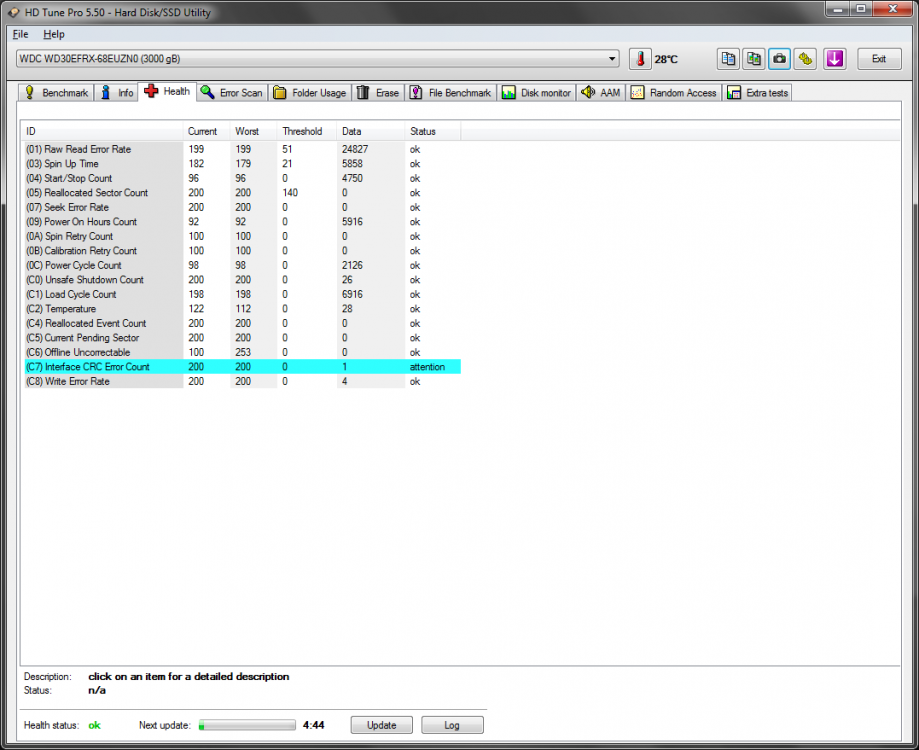919x750 pixels.
Task: Select the Calibration Retry Count row
Action: point(242,251)
